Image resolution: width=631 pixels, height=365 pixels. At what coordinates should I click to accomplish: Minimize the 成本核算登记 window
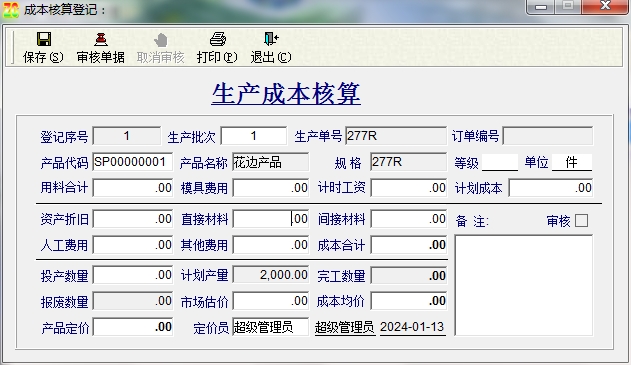pos(541,7)
